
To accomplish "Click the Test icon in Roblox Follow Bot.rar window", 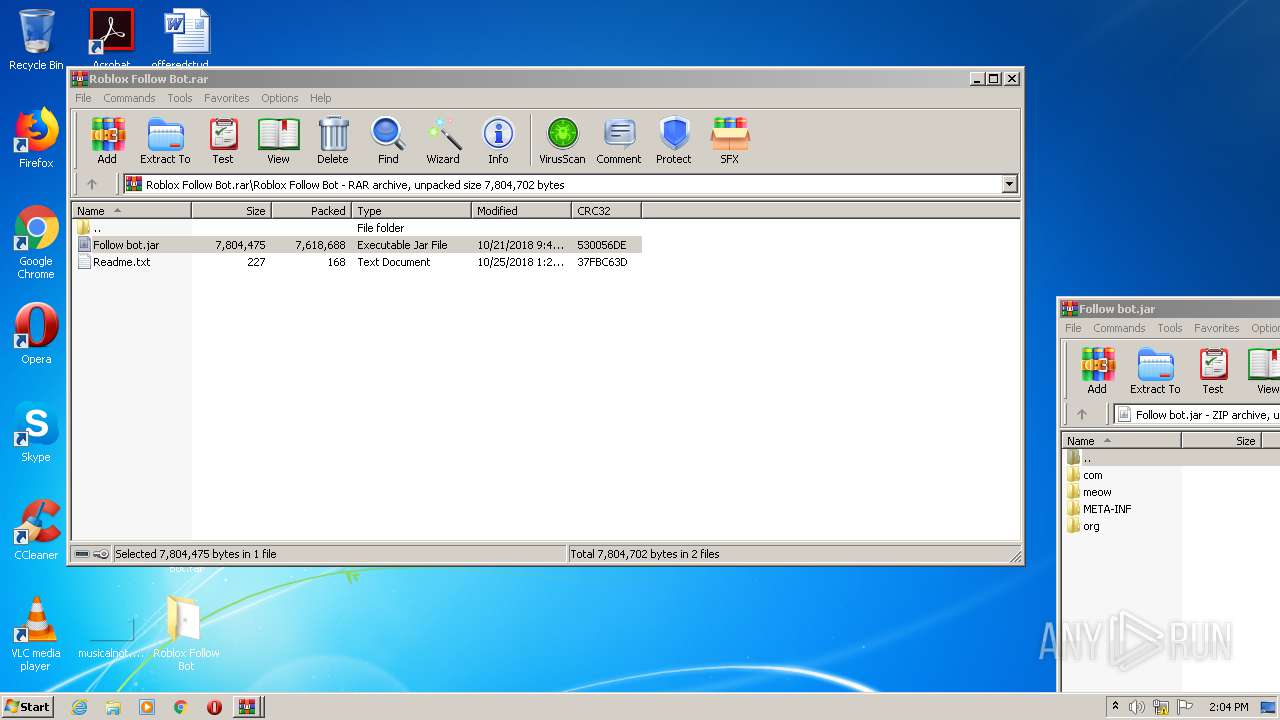I will pos(223,140).
